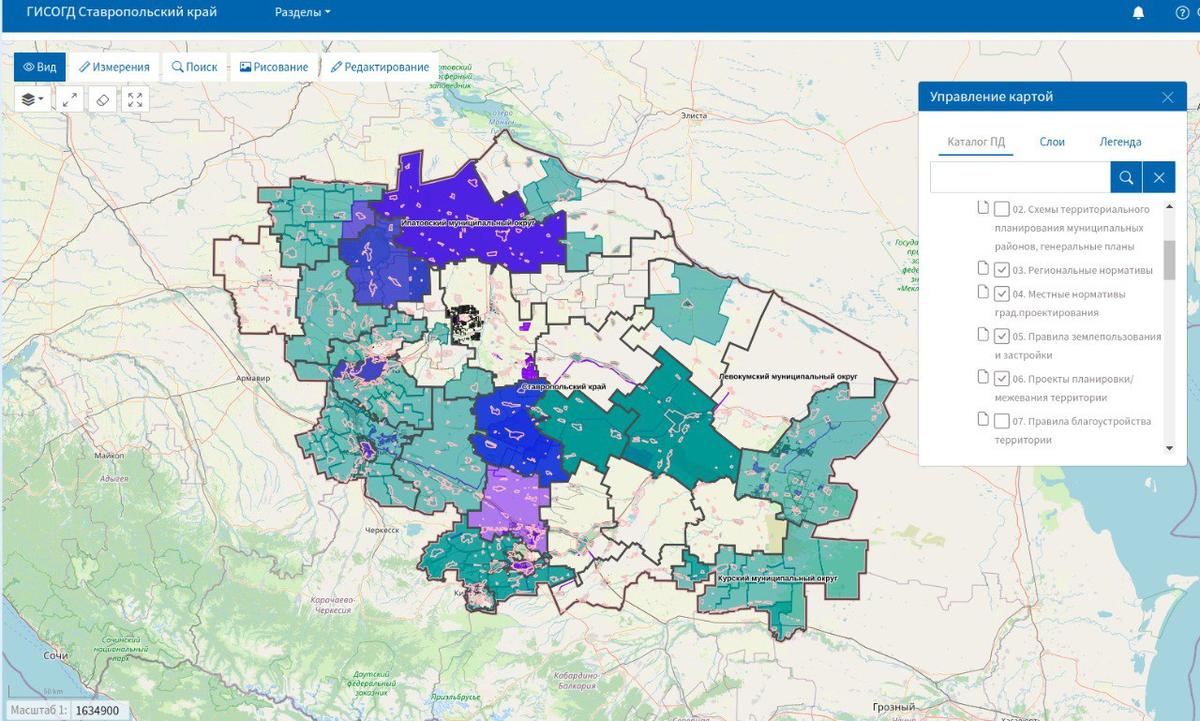This screenshot has width=1200, height=721.
Task: Clear the catalog search with X button
Action: tap(1159, 177)
